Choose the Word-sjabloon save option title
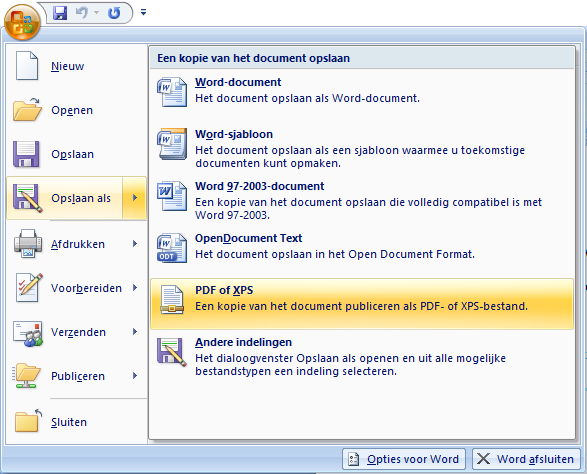The height and width of the screenshot is (474, 587). (x=234, y=134)
